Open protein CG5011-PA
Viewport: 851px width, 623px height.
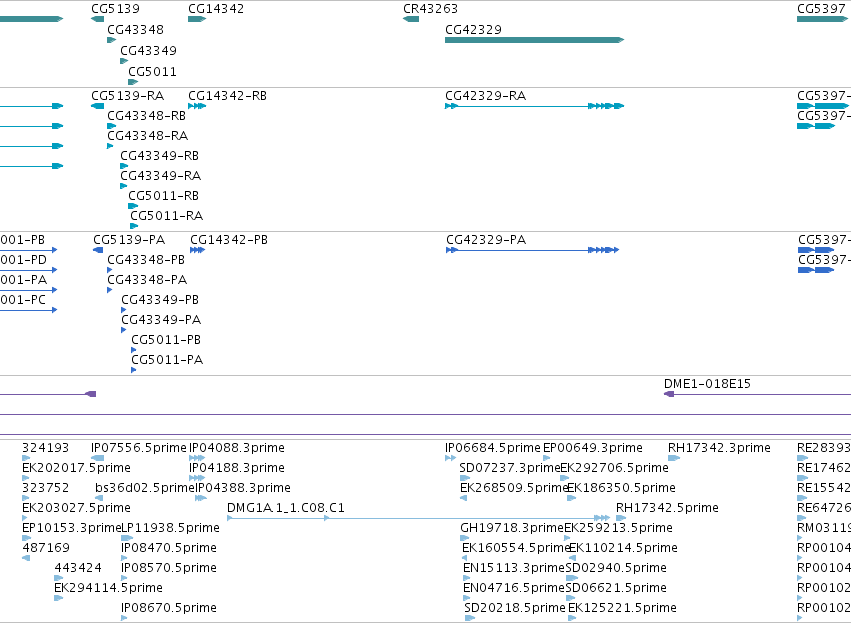167,360
